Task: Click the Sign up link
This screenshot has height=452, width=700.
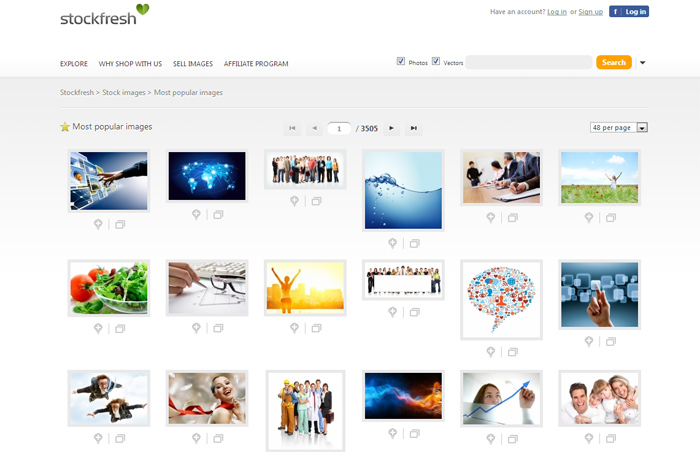Action: [x=590, y=12]
